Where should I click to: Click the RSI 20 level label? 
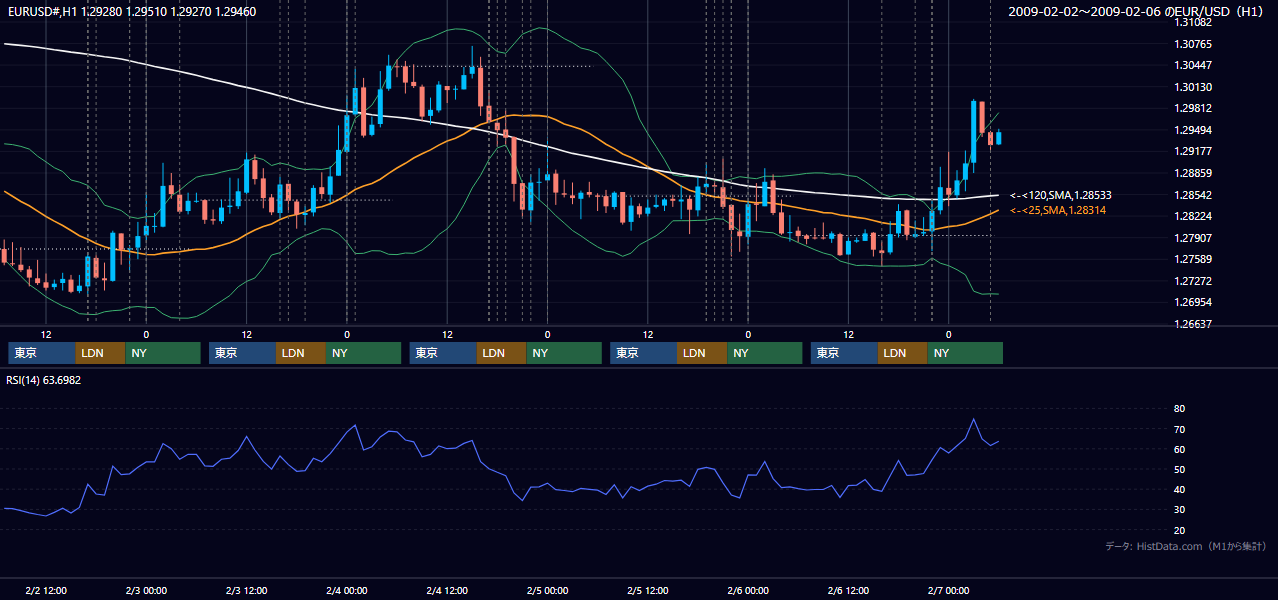1179,530
